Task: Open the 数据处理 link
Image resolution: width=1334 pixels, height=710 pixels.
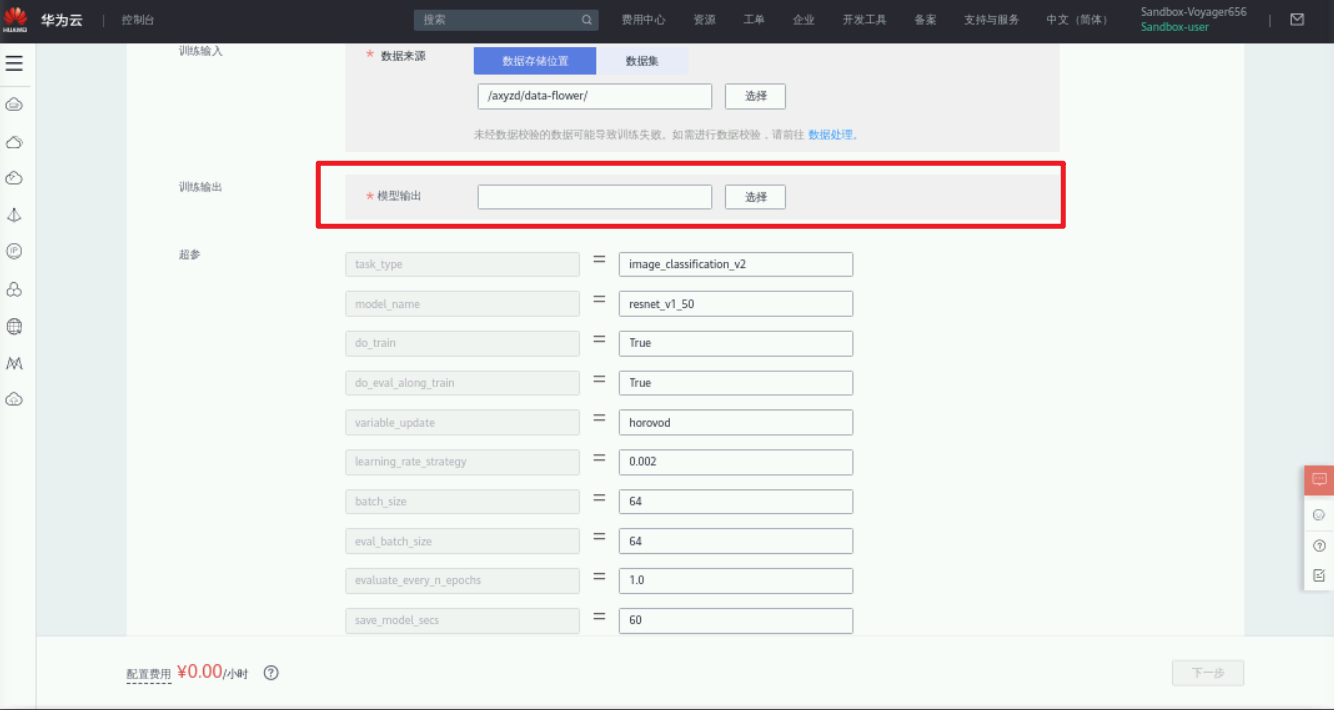Action: pos(830,134)
